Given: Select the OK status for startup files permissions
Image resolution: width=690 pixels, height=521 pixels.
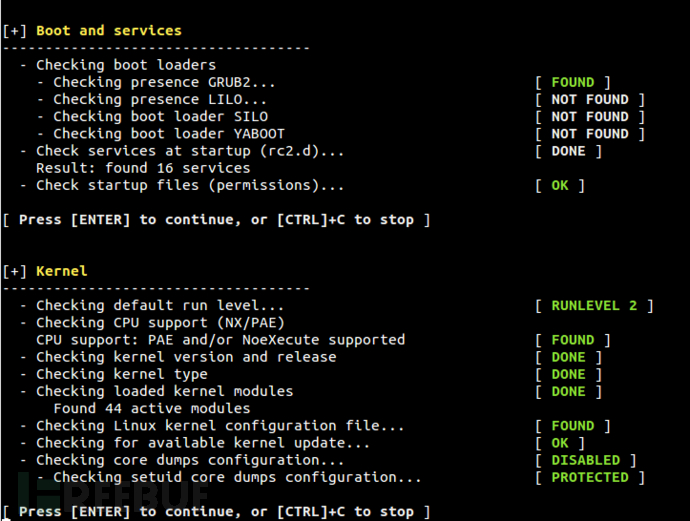Looking at the screenshot, I should coord(559,185).
